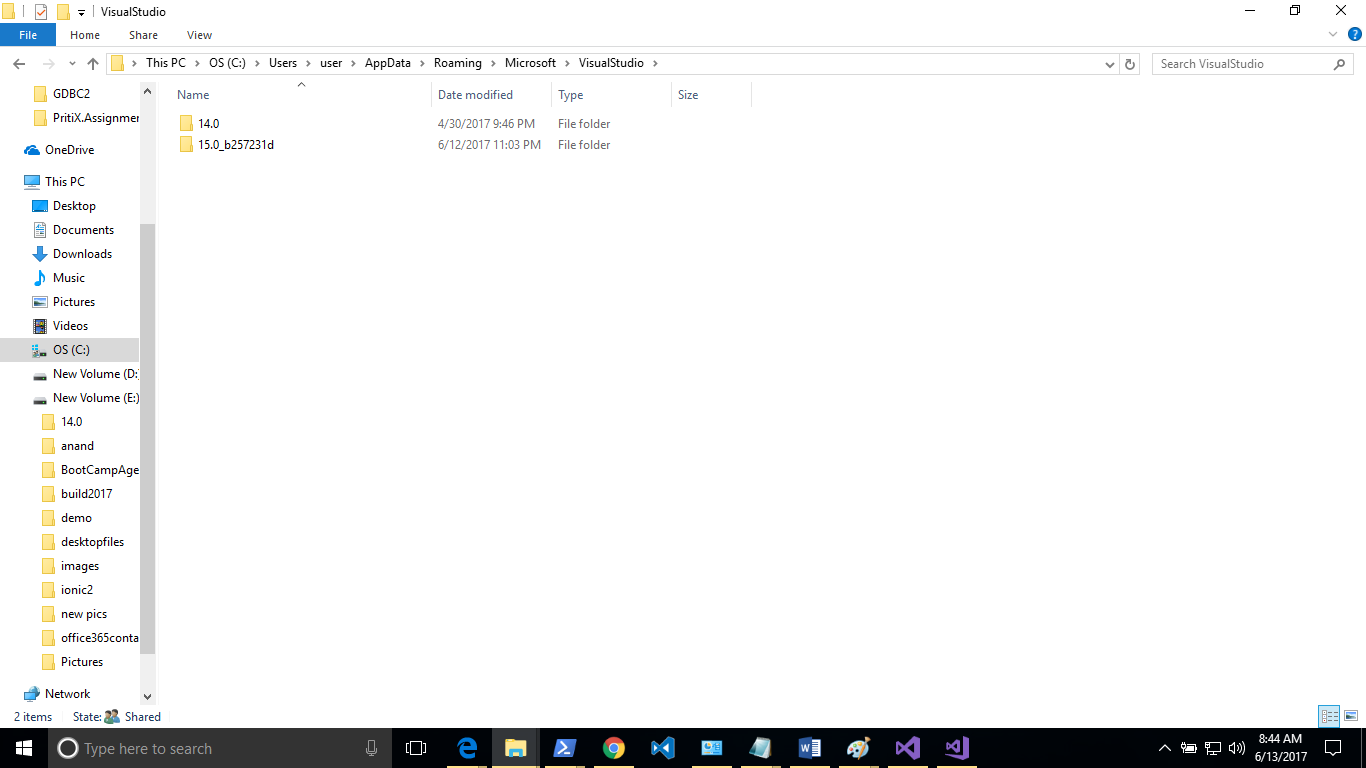Expand the ribbon chevron near Help icon

click(x=1332, y=34)
